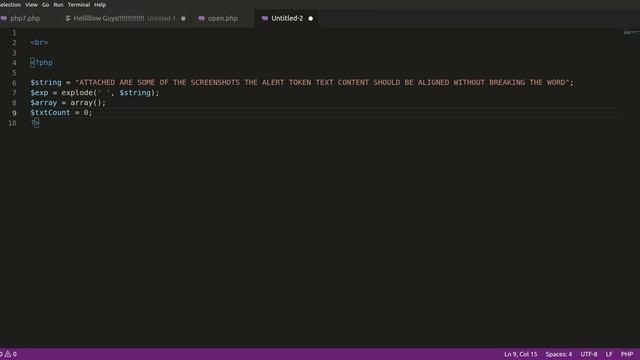Click the $string variable on line 6
This screenshot has width=640, height=360.
click(x=46, y=82)
